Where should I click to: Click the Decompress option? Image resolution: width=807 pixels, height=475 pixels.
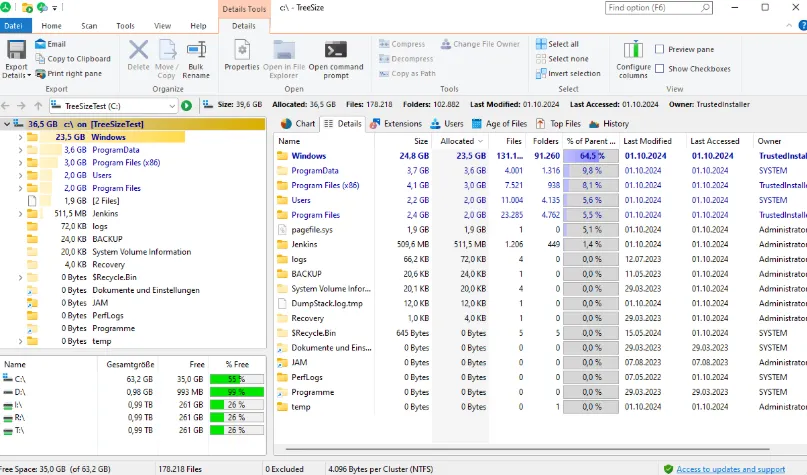406,59
